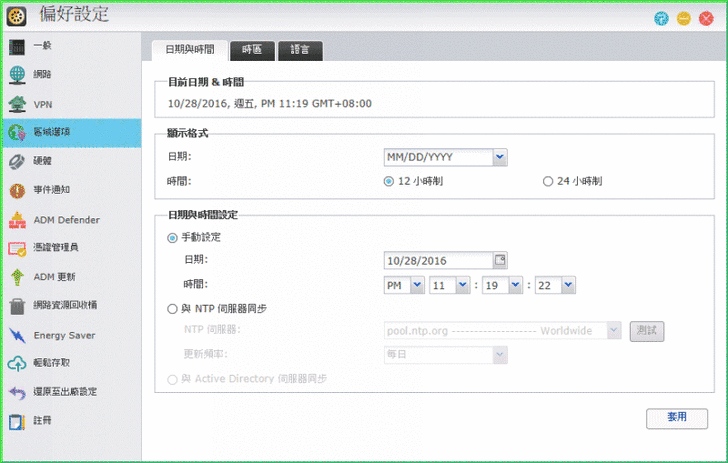Expand the seconds dropdown showing 22

click(x=568, y=285)
